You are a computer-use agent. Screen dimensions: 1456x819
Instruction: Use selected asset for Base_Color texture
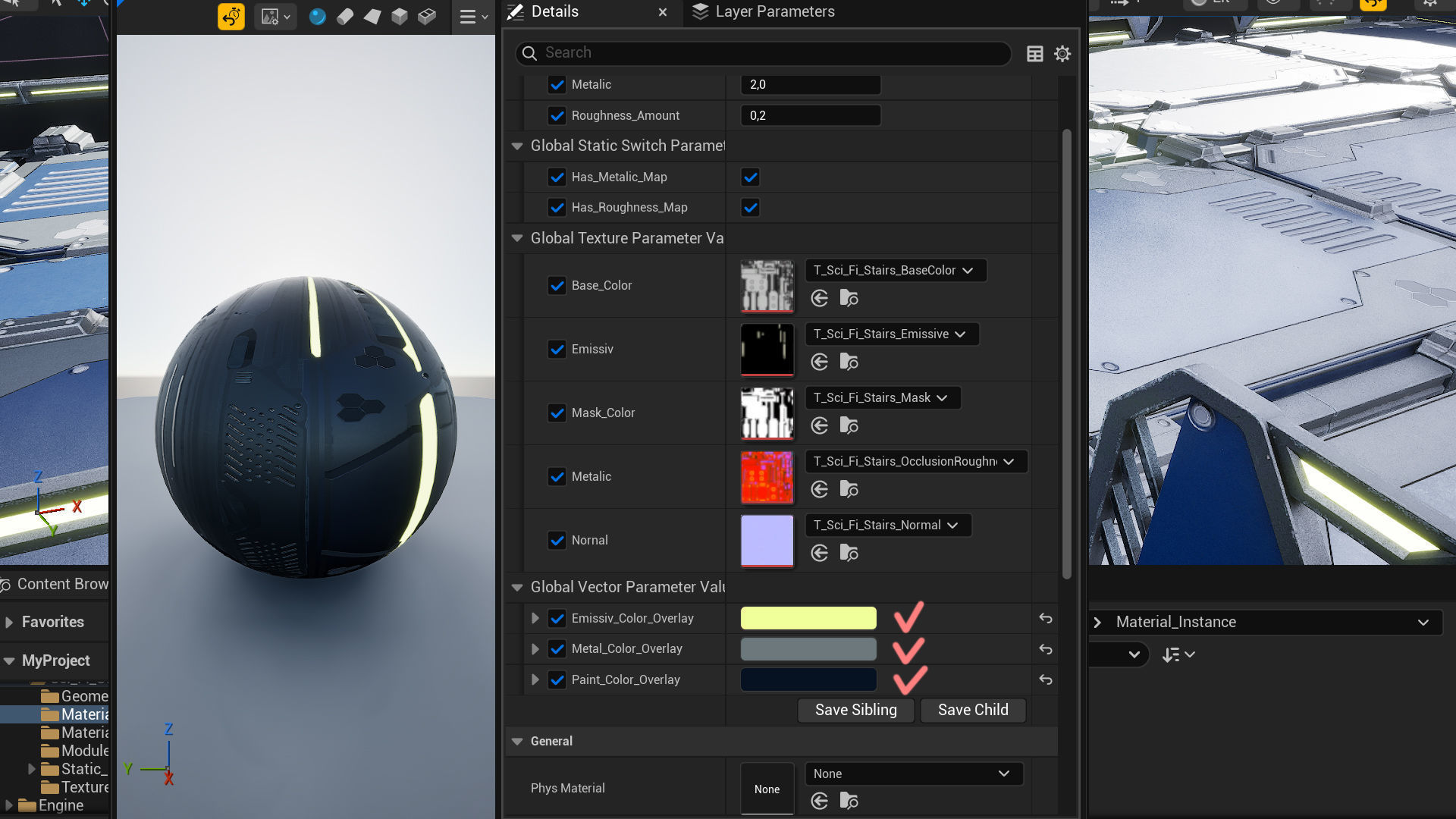(819, 298)
